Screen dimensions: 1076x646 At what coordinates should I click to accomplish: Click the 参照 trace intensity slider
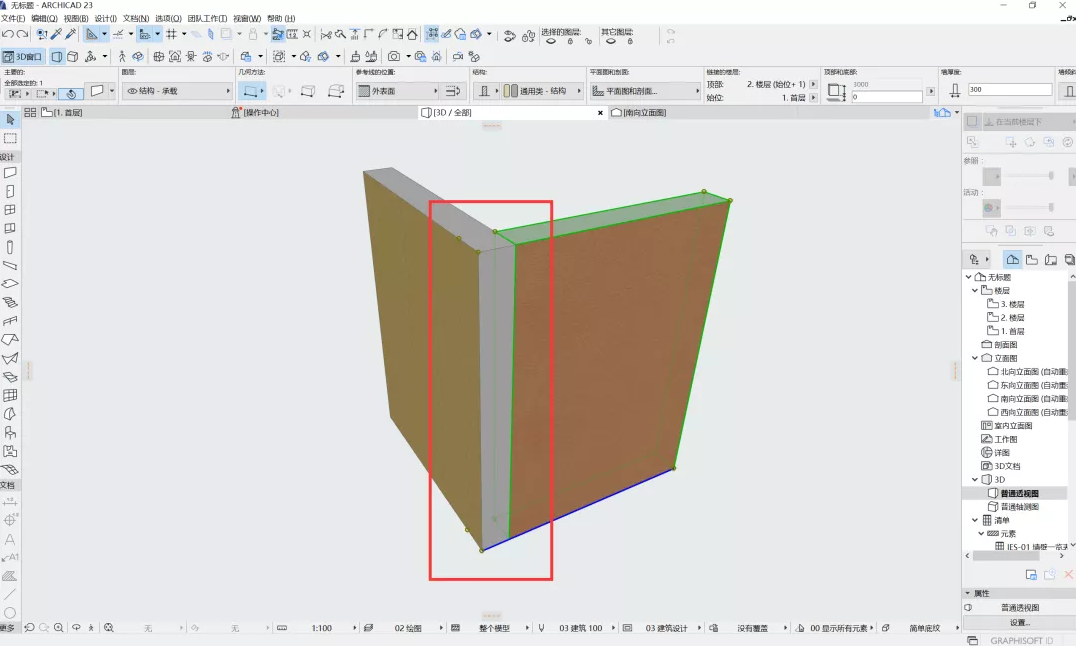coord(1029,176)
